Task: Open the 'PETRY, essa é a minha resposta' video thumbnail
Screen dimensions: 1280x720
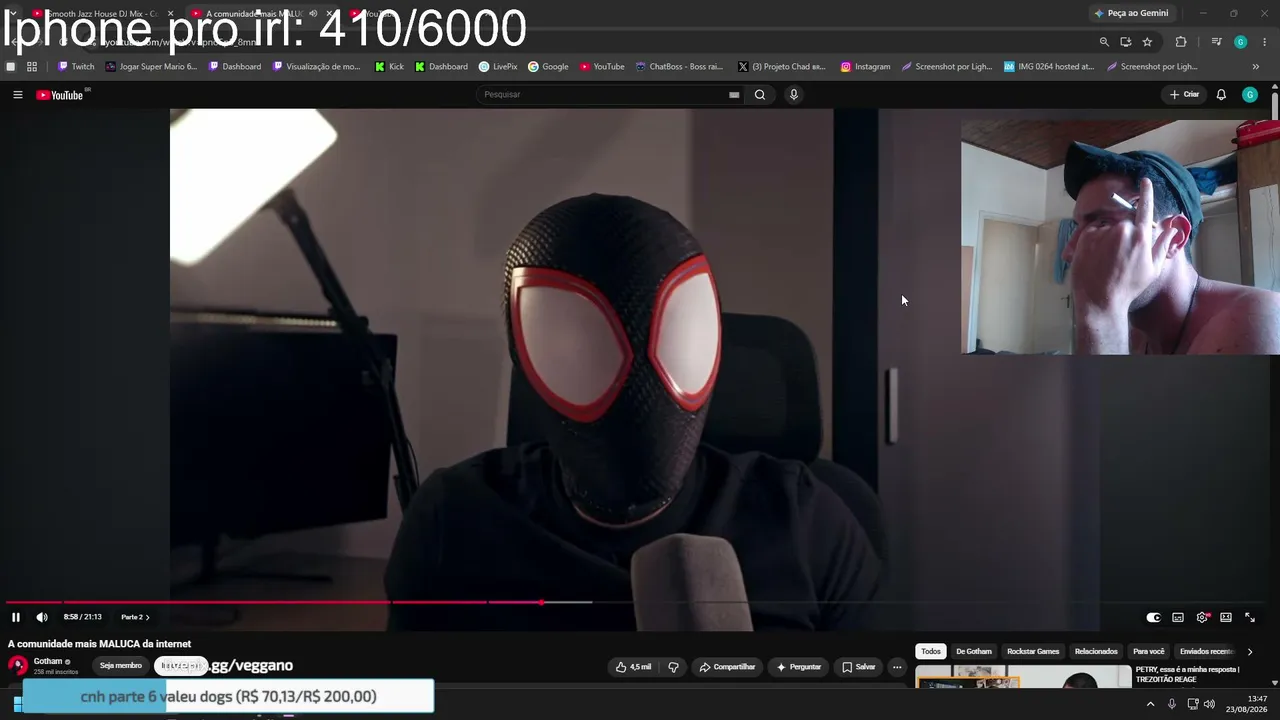Action: pos(1023,677)
